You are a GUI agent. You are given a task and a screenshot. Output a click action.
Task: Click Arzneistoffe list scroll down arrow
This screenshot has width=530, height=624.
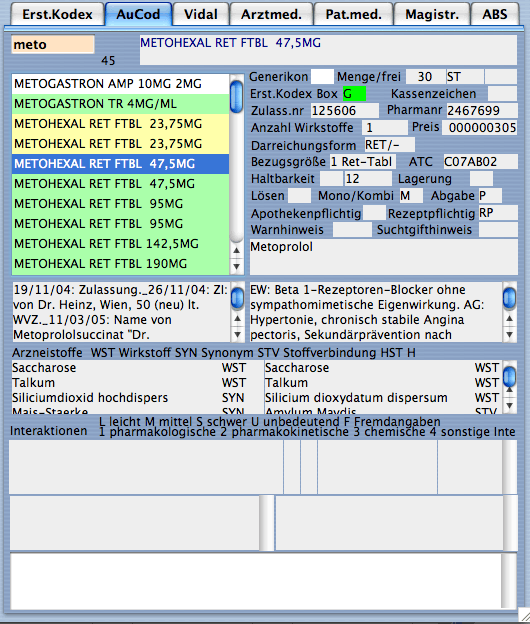pyautogui.click(x=509, y=406)
